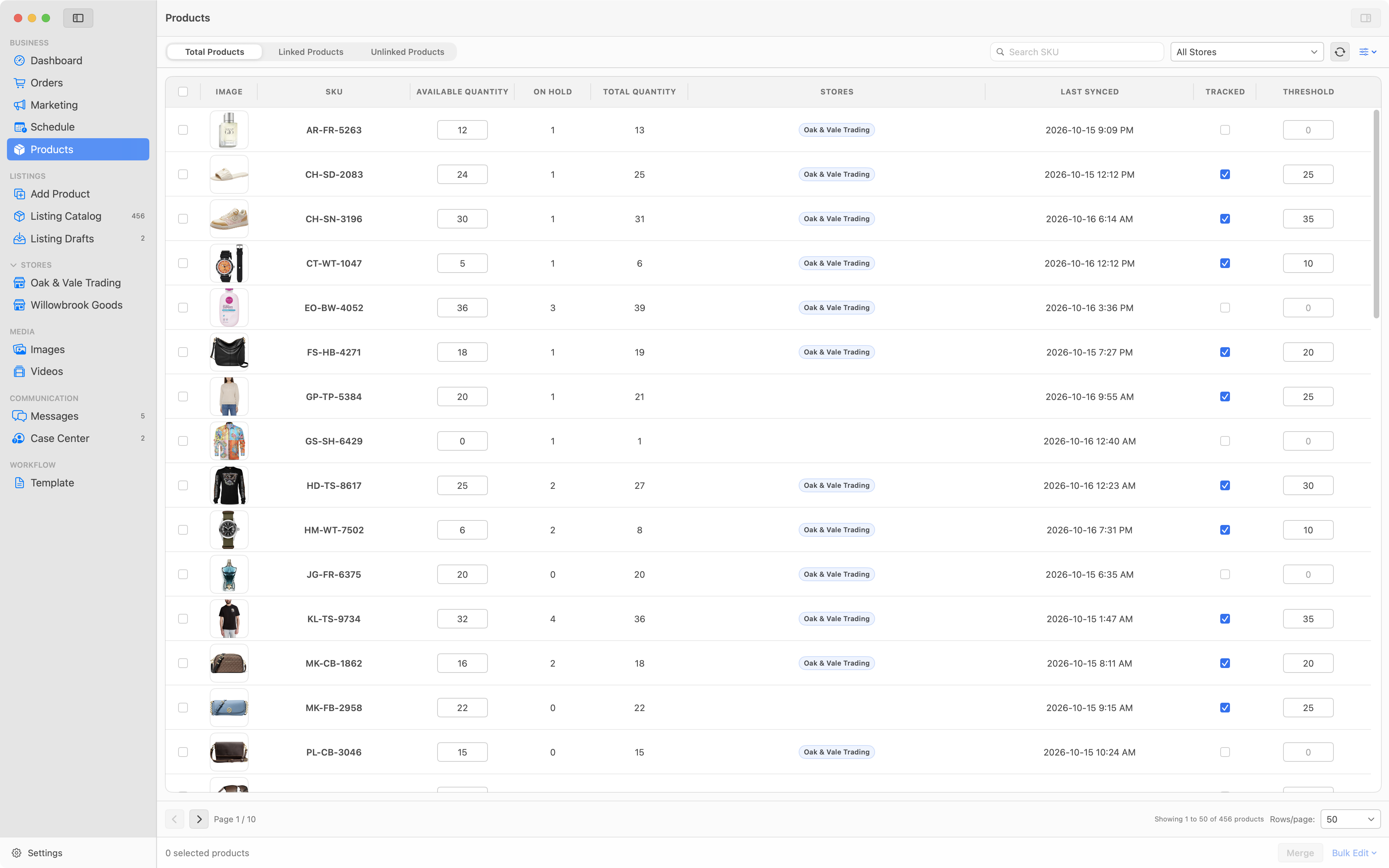Click the Settings gear icon
The width and height of the screenshot is (1389, 868).
tap(17, 852)
